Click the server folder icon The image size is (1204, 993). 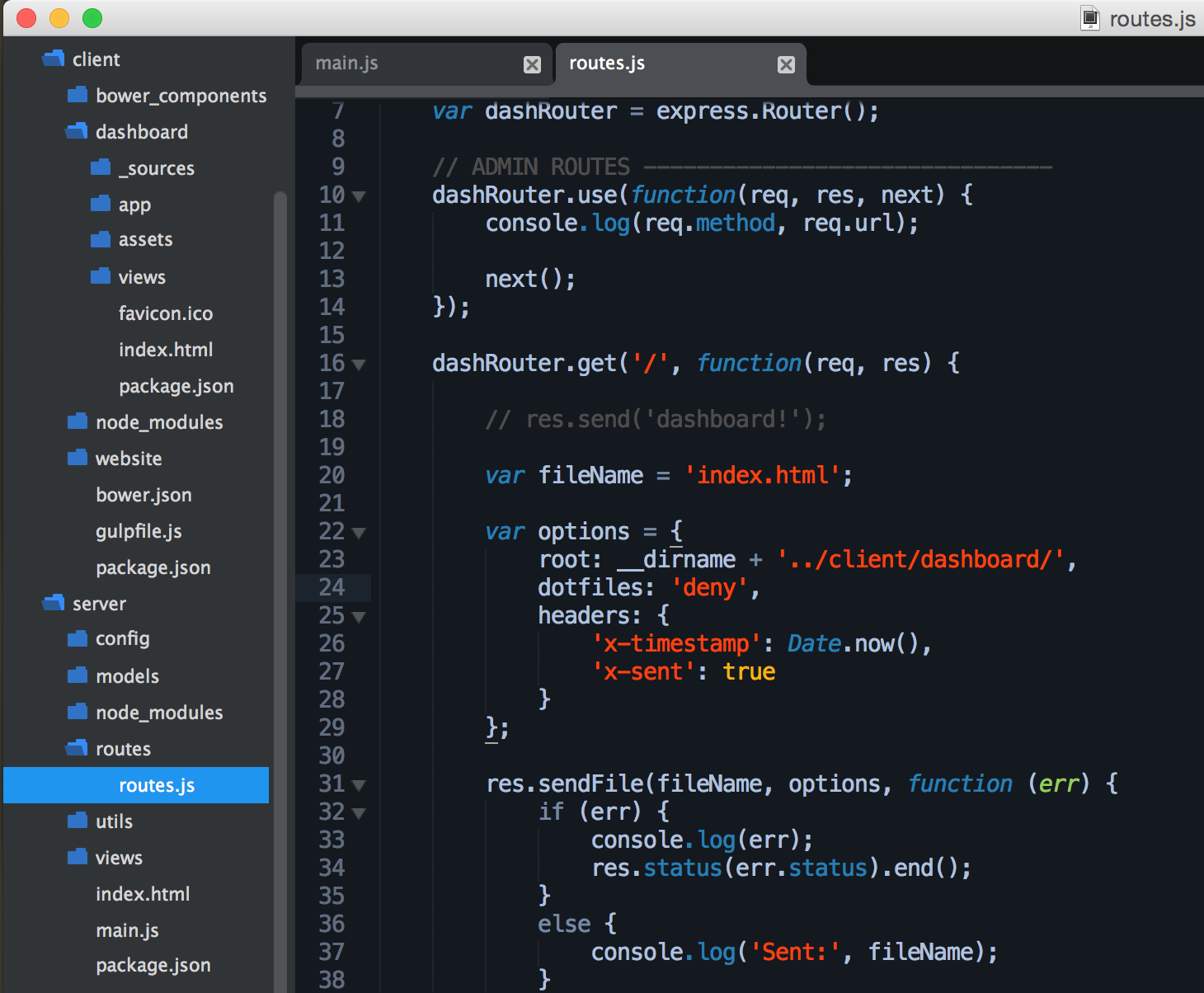coord(54,603)
